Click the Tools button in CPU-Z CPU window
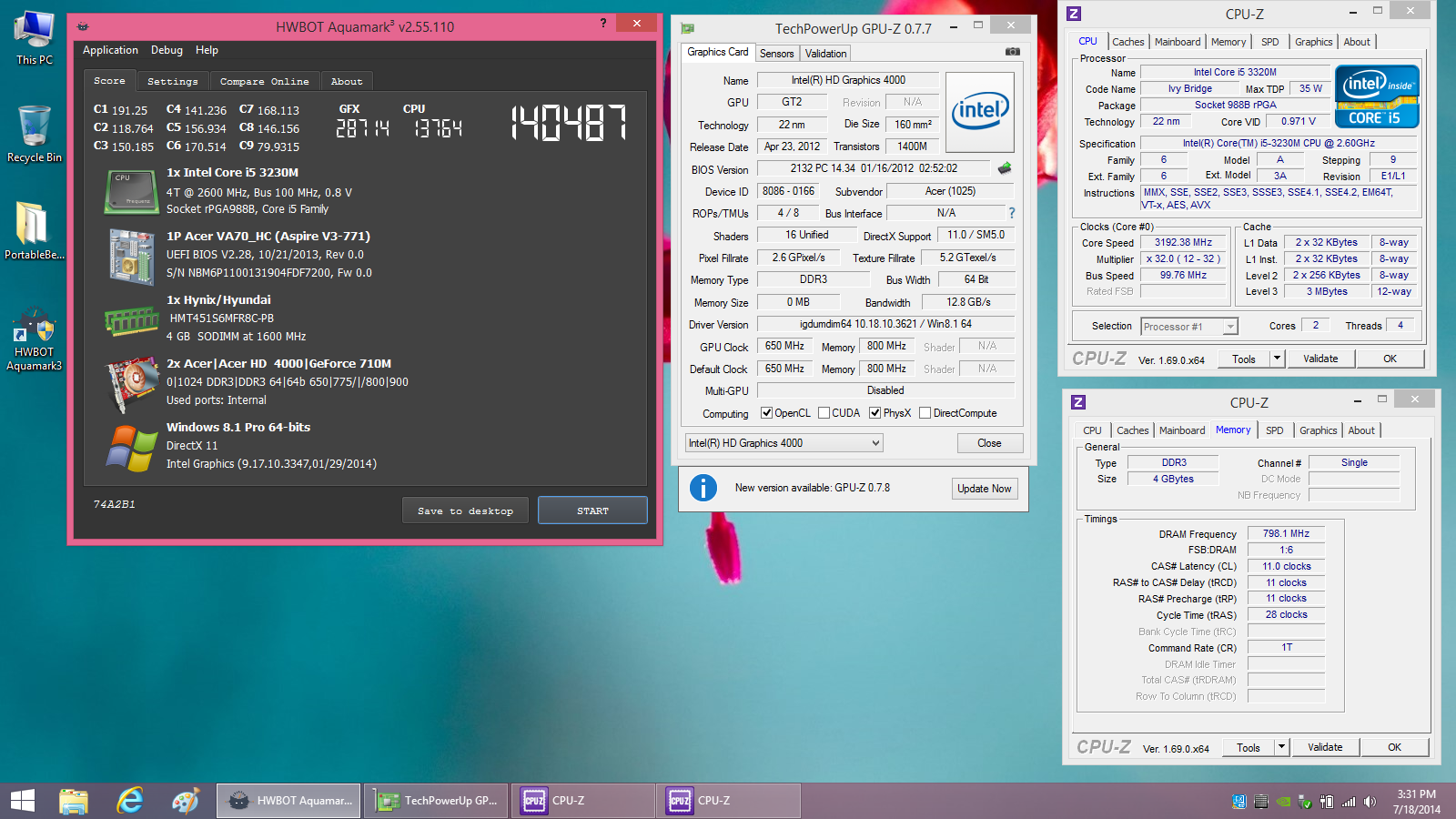 [1244, 359]
